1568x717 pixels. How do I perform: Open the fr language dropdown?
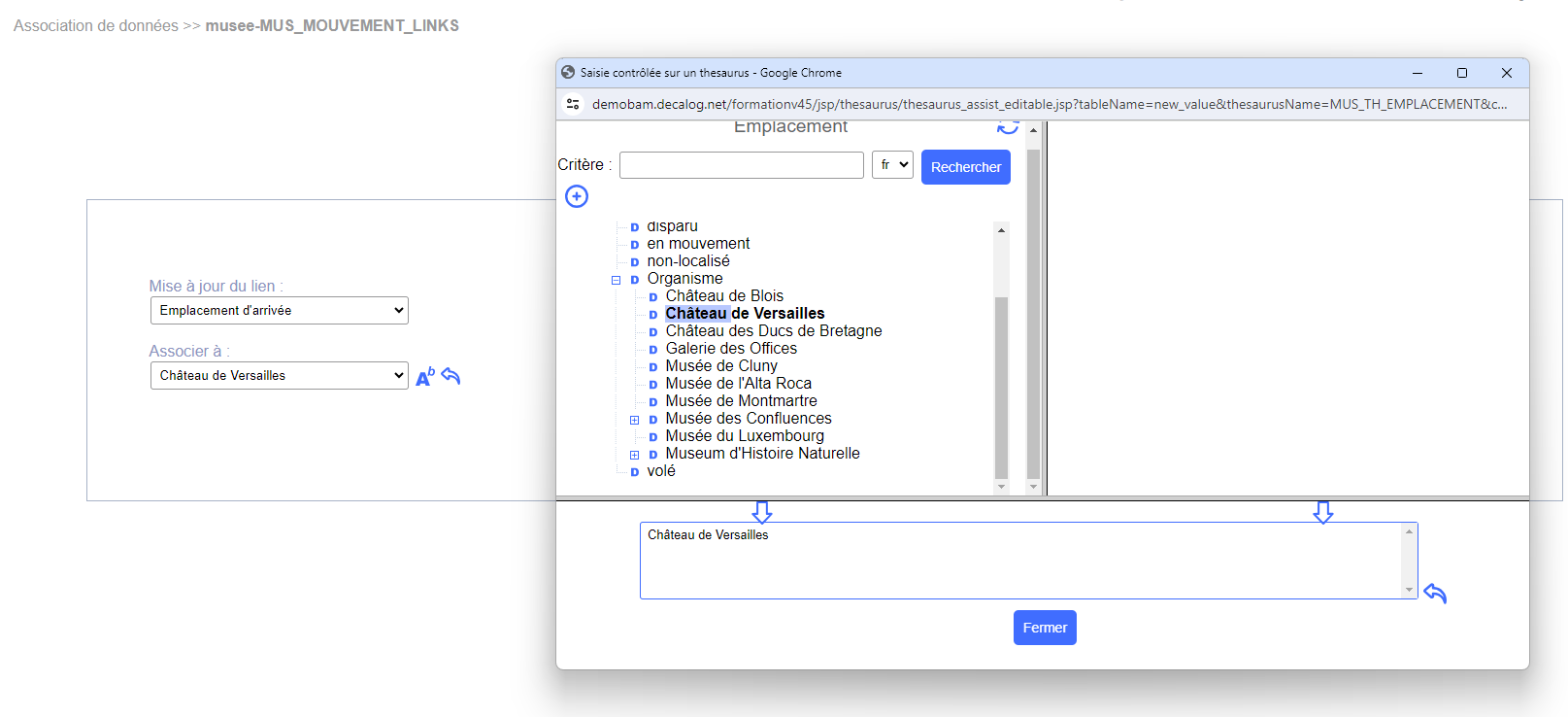(892, 165)
